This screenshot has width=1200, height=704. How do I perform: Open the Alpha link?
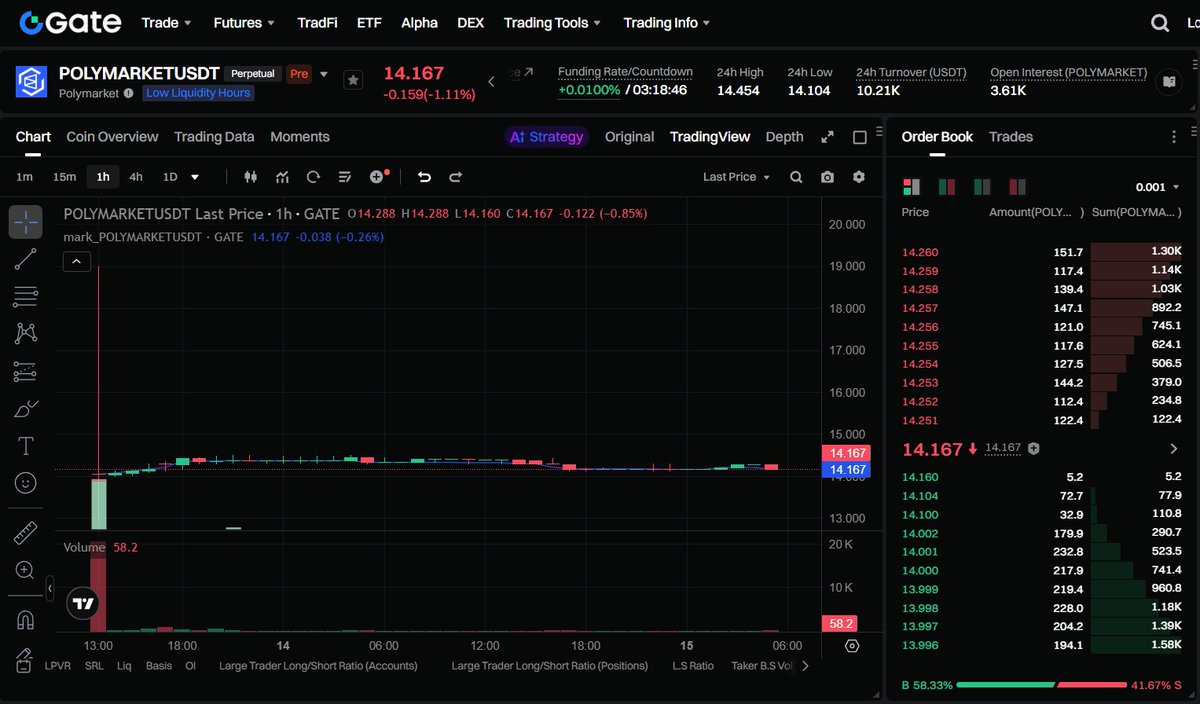[419, 22]
